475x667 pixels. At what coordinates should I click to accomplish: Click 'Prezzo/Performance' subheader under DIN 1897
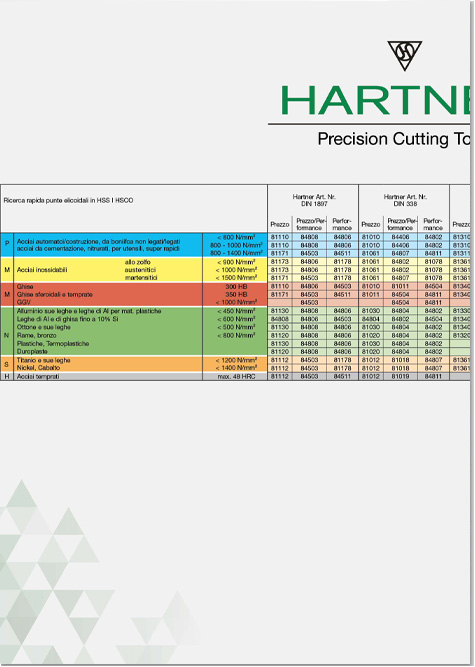point(310,224)
